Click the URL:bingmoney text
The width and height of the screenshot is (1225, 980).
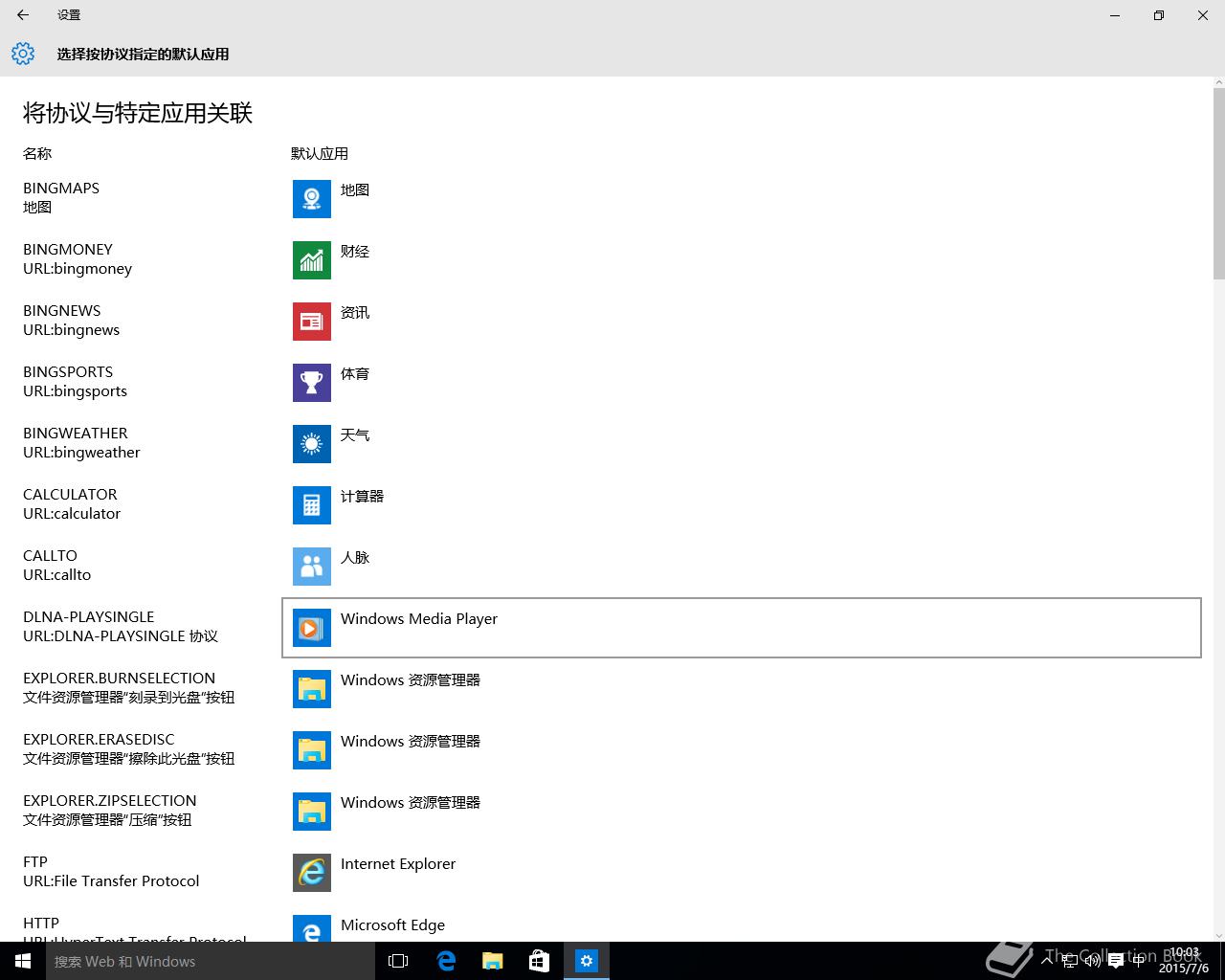(78, 269)
